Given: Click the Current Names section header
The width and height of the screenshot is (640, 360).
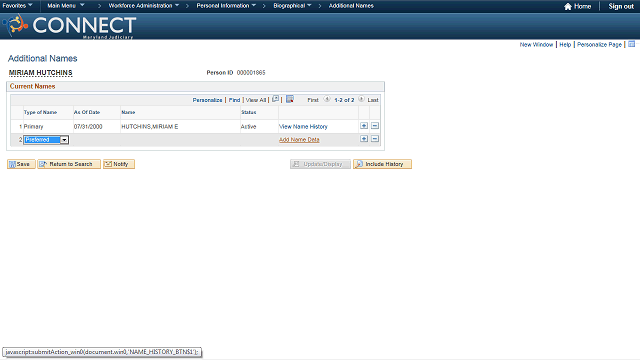Looking at the screenshot, I should [x=32, y=87].
